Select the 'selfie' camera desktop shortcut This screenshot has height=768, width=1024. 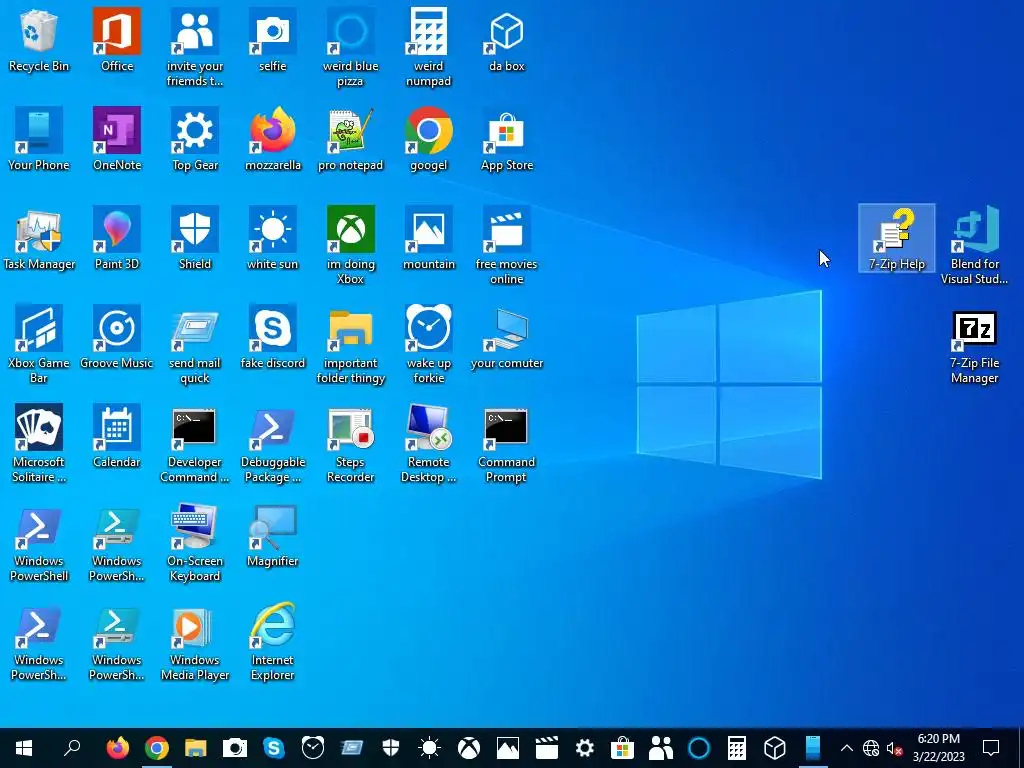point(272,40)
